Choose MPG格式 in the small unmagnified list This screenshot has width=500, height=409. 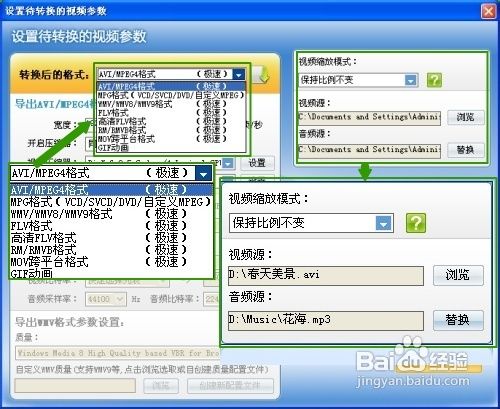point(171,95)
